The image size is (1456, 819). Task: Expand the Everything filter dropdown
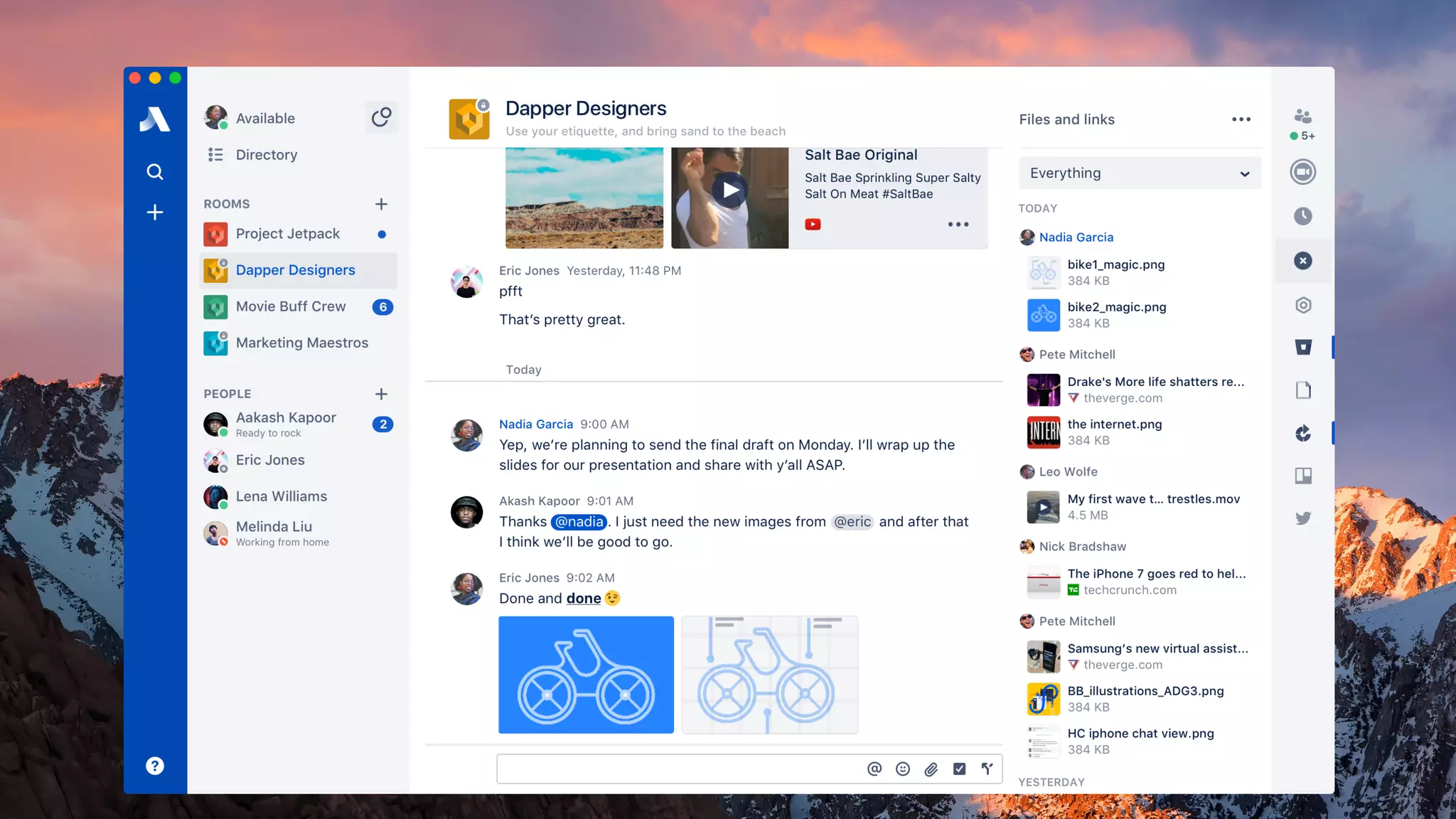point(1140,173)
